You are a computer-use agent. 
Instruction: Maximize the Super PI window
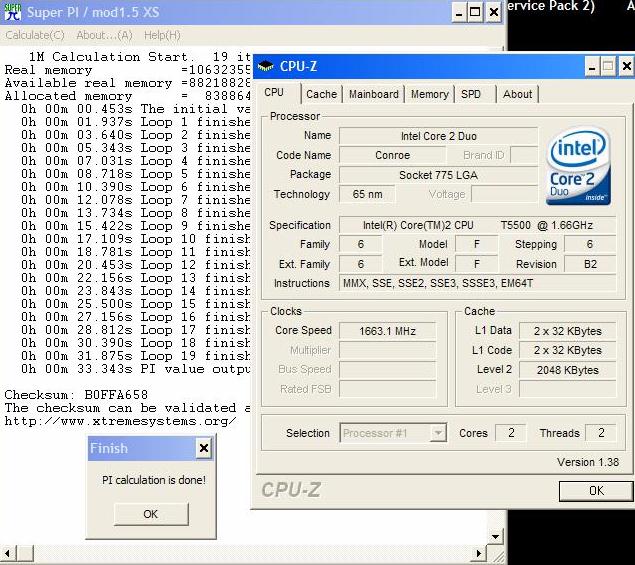[475, 12]
